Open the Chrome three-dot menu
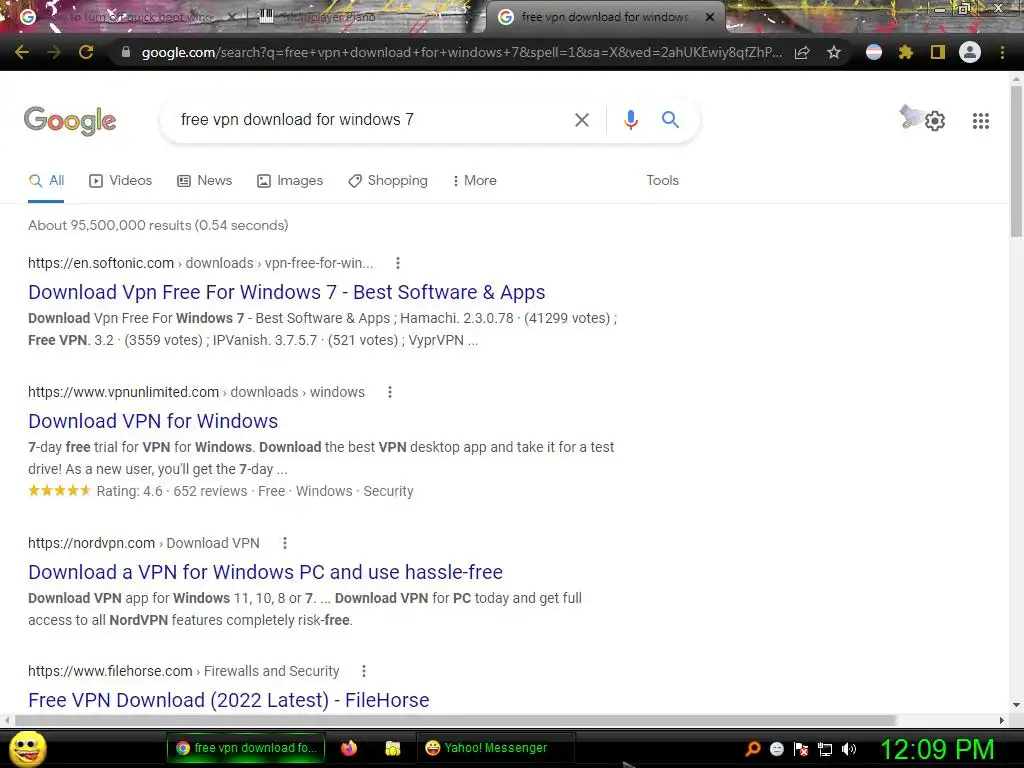The image size is (1024, 768). (1002, 52)
